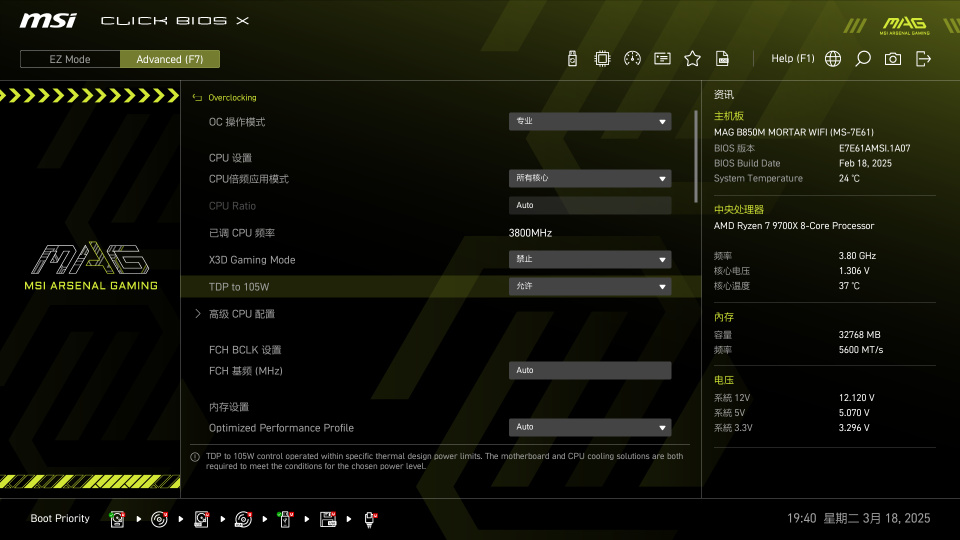Click the settings list vertical scrollbar

696,156
